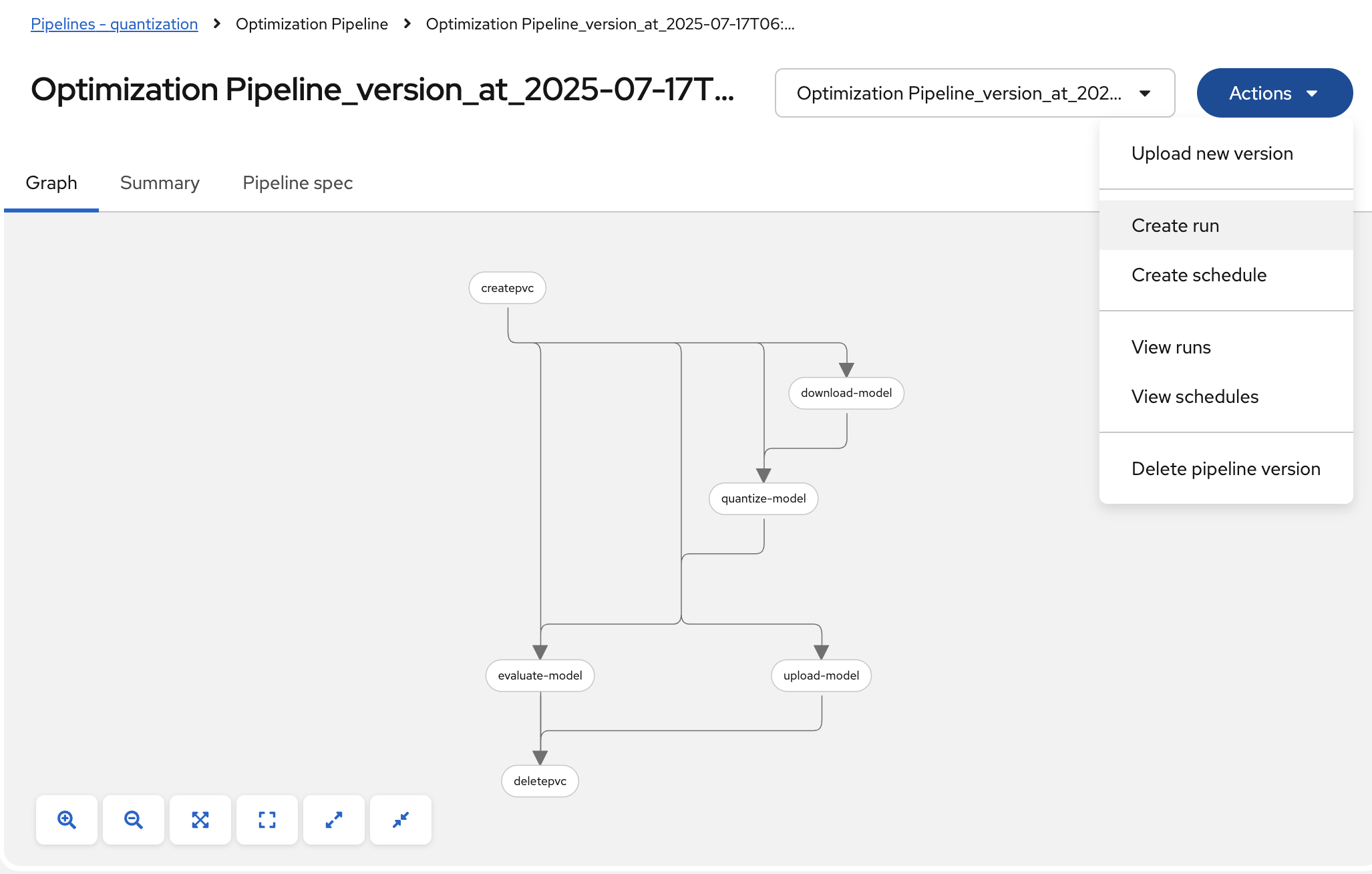Image resolution: width=1372 pixels, height=874 pixels.
Task: Expand all graph nodes
Action: click(334, 820)
